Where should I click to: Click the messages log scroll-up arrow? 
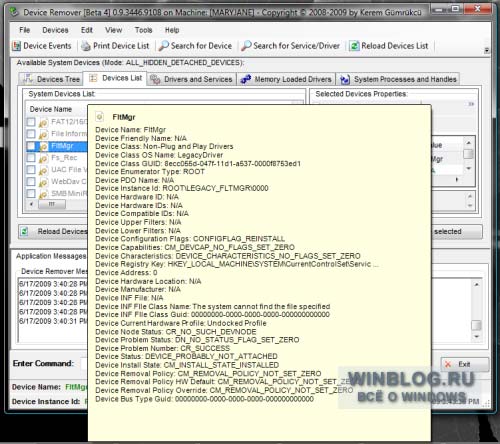(477, 284)
